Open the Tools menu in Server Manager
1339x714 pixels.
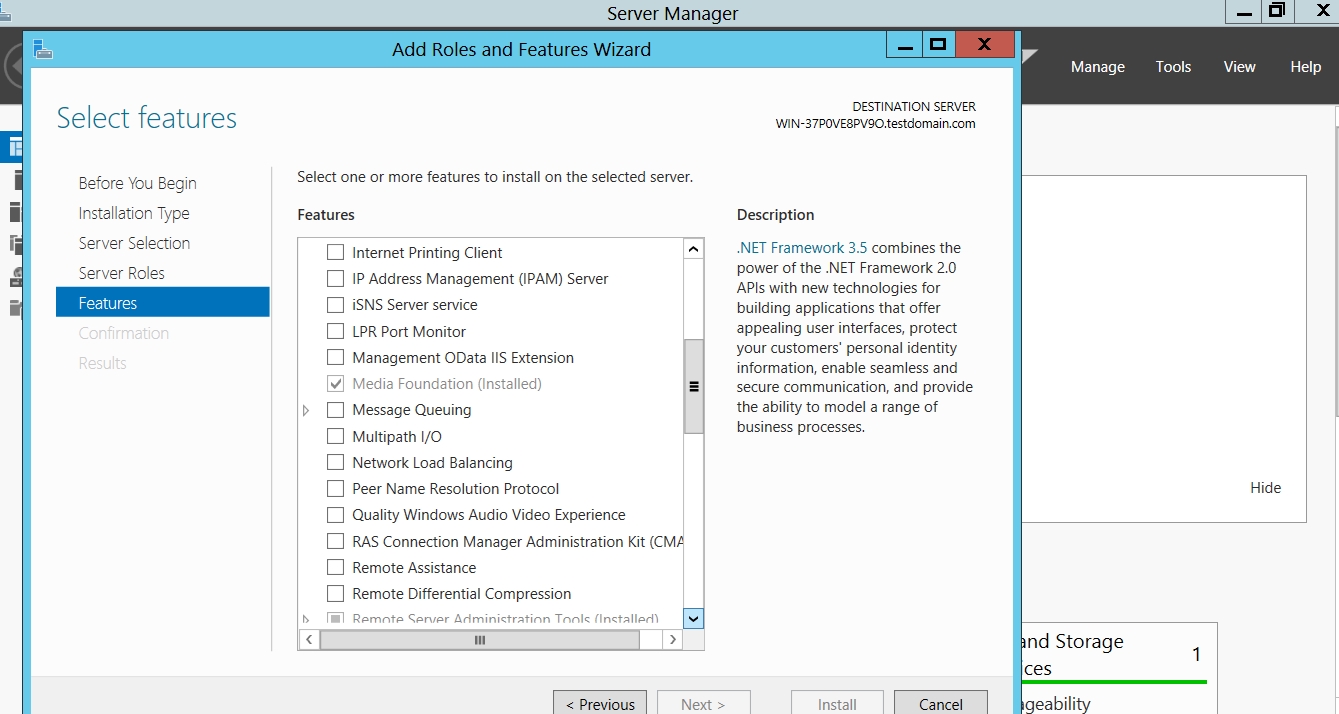point(1173,67)
